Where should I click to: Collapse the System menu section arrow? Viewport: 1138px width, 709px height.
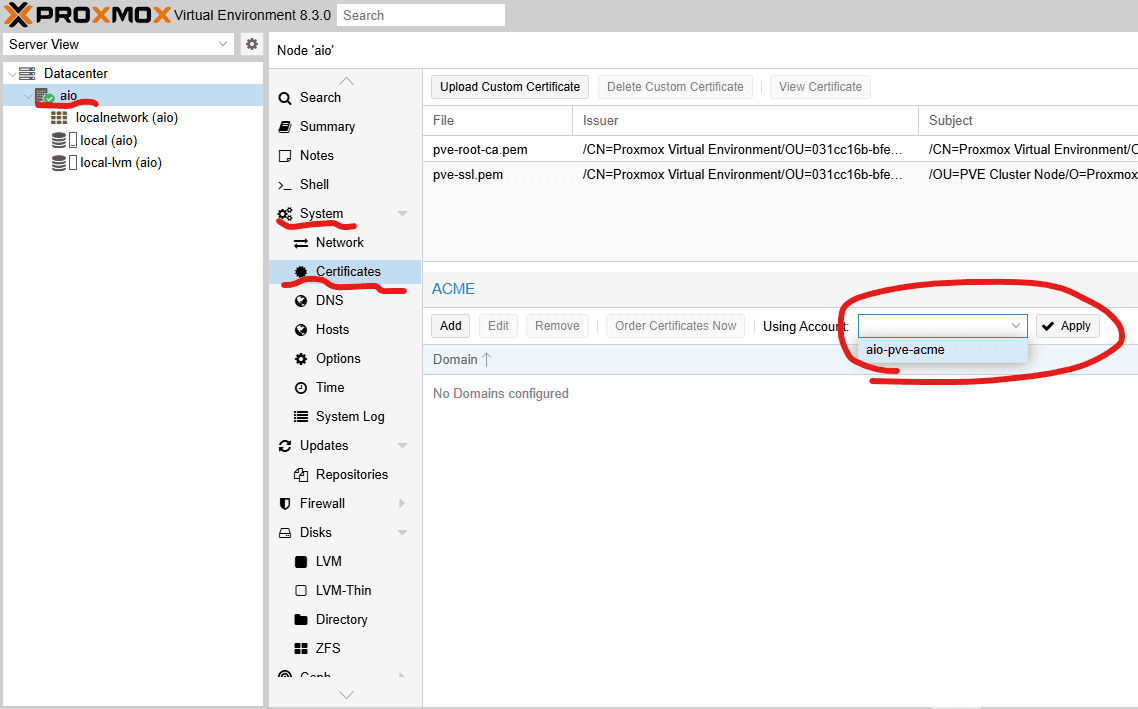pyautogui.click(x=402, y=214)
